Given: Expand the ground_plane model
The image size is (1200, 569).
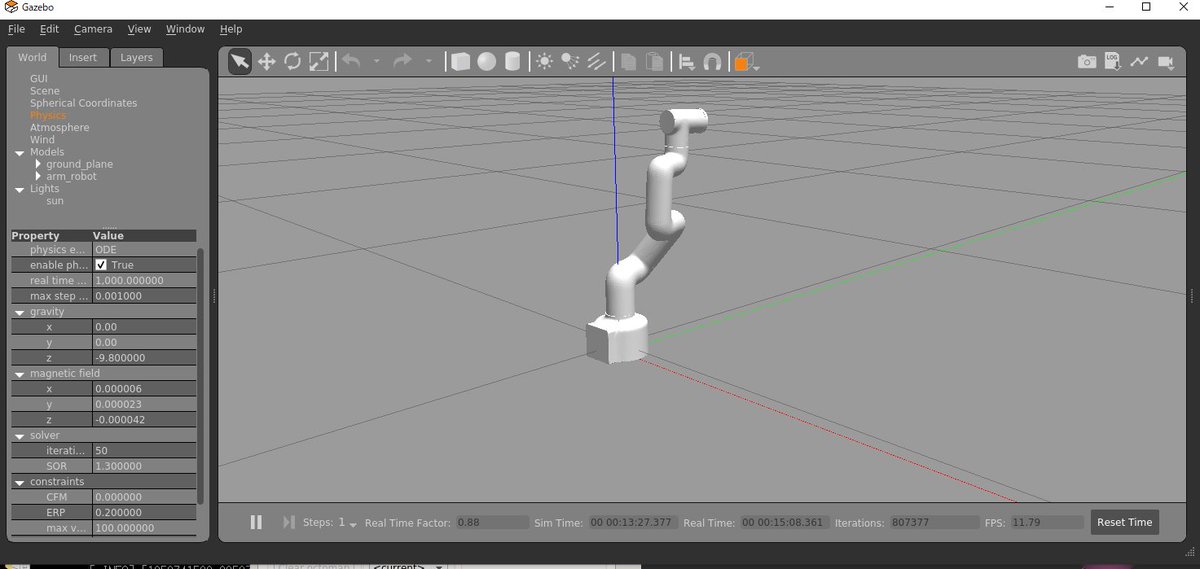Looking at the screenshot, I should [x=38, y=164].
